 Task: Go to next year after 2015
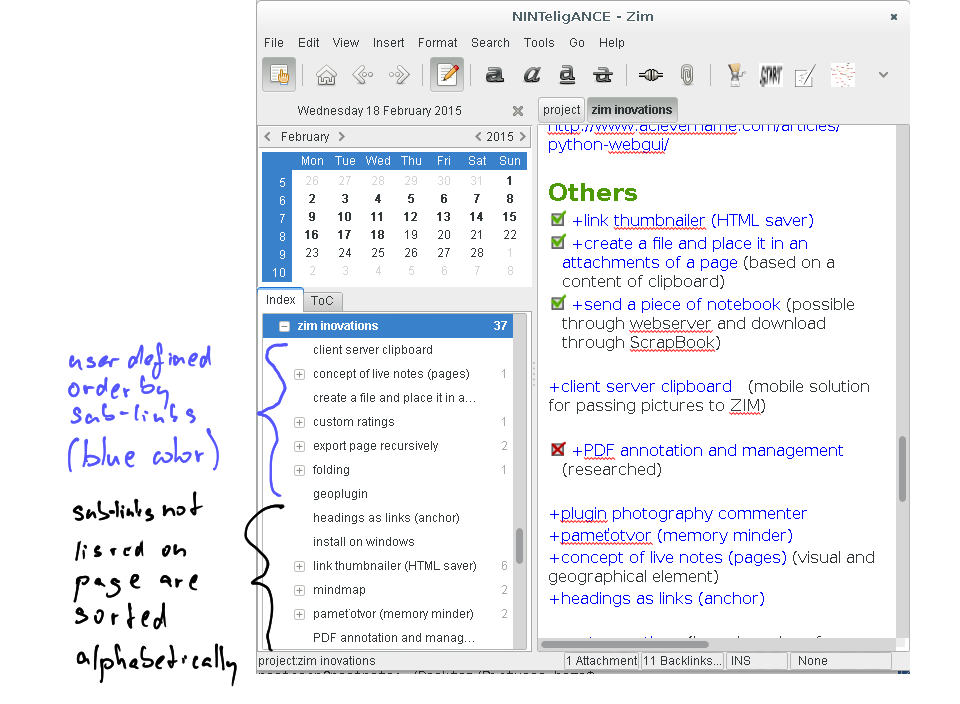click(x=522, y=137)
